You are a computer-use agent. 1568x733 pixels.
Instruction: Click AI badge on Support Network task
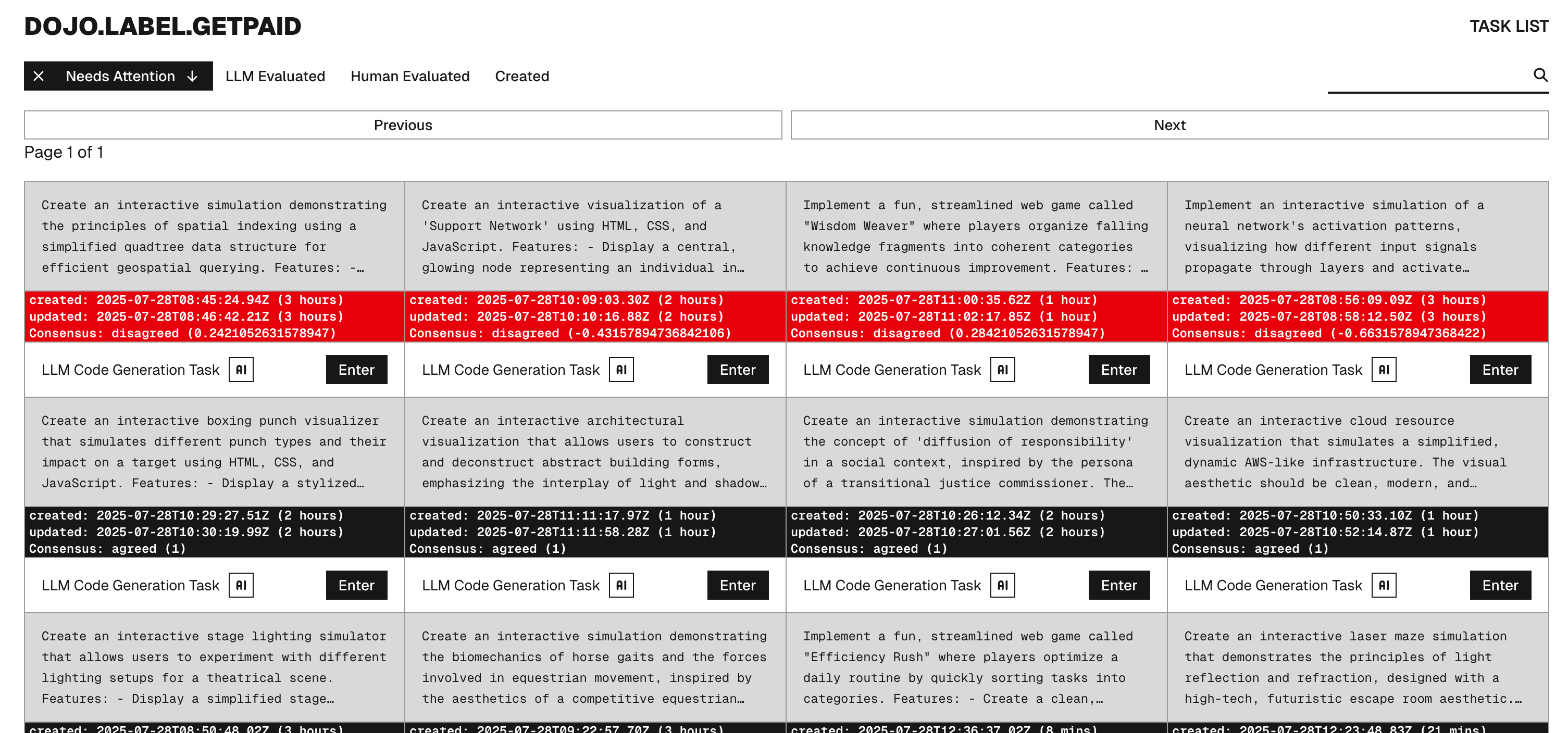pos(621,370)
